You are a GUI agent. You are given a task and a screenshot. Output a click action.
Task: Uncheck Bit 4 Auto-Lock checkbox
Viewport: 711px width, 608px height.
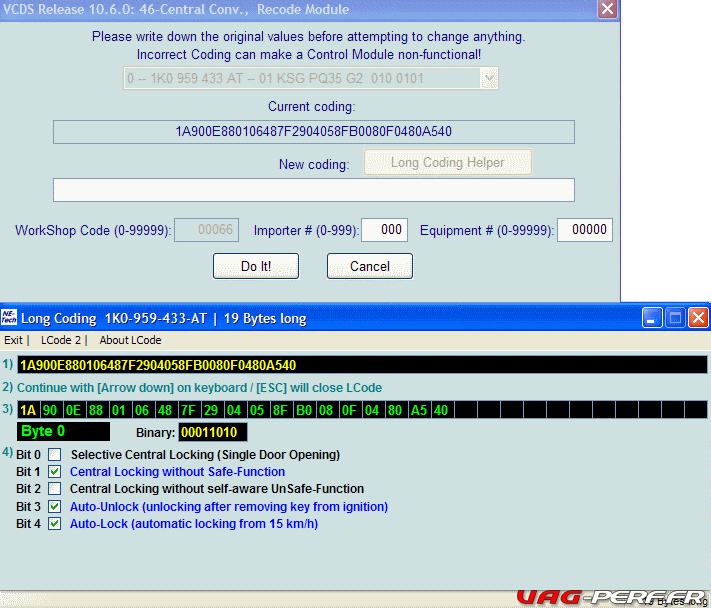(x=54, y=524)
